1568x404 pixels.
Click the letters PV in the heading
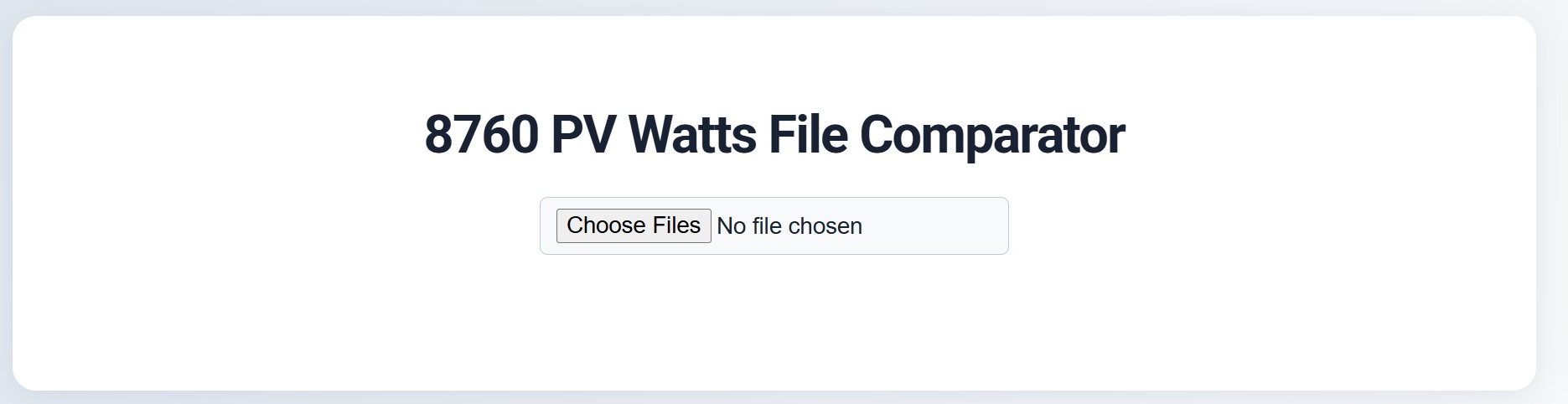pos(582,134)
